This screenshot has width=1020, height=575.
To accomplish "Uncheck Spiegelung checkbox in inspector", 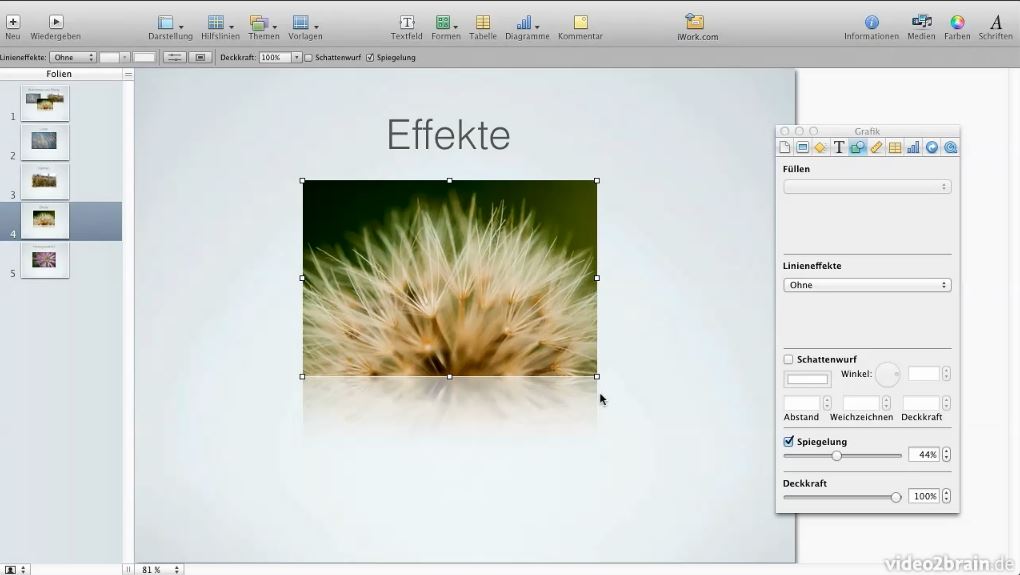I will tap(788, 442).
